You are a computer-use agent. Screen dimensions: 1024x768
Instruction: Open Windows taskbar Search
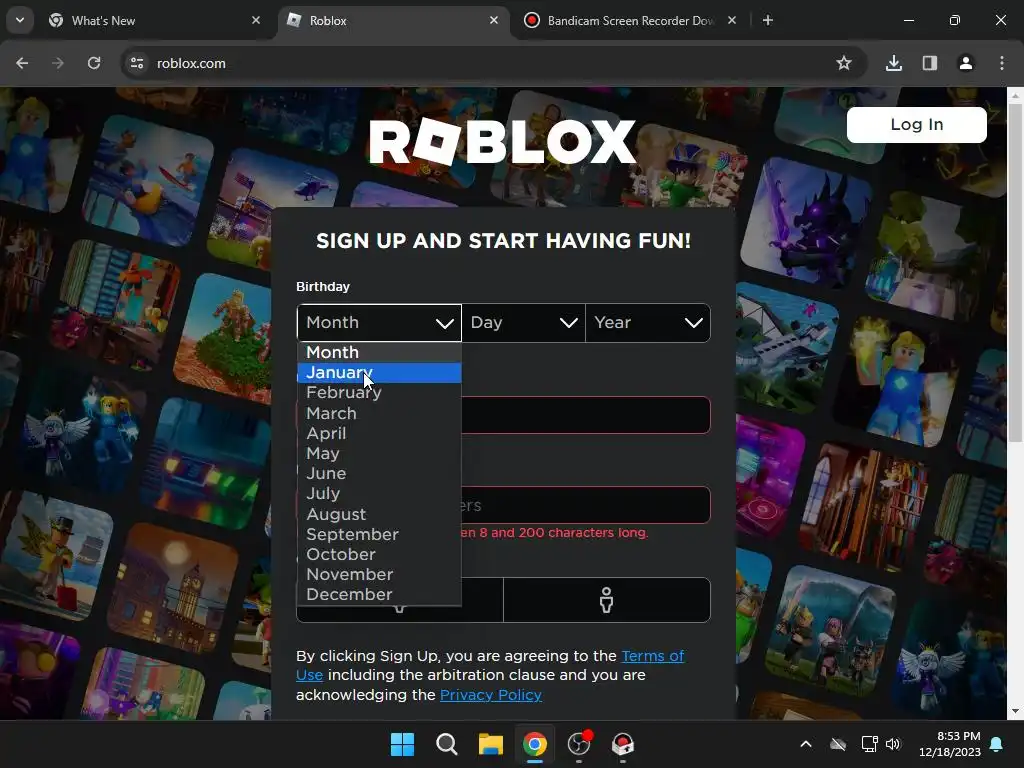447,744
